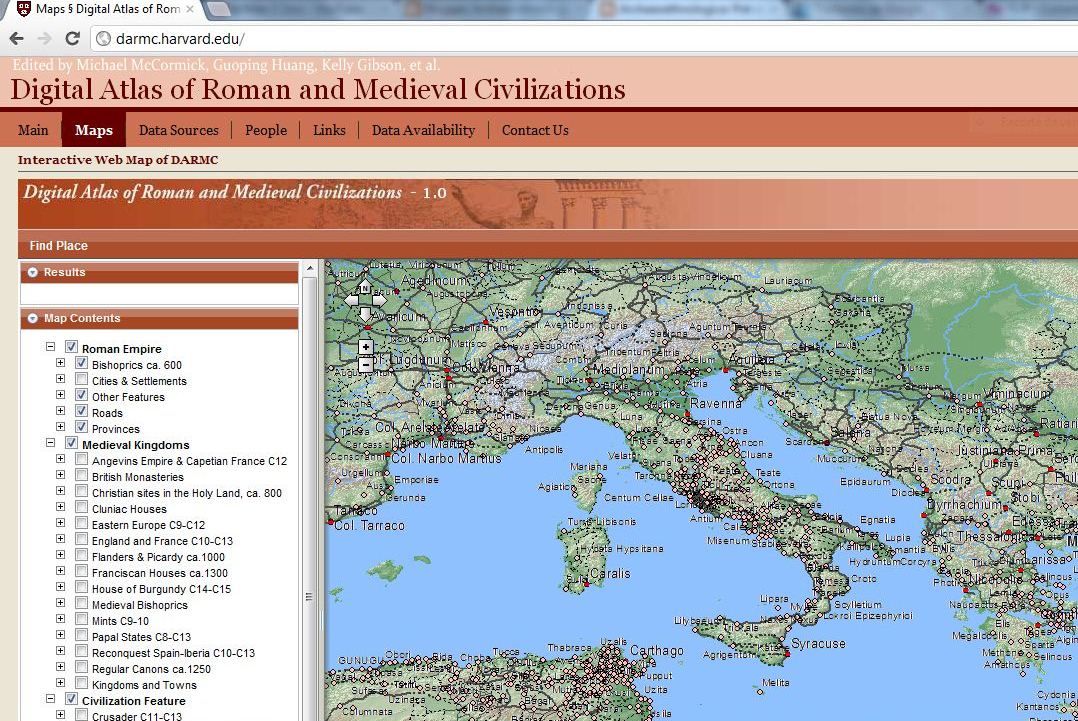
Task: Toggle the Roman Empire layer checkbox
Action: [x=71, y=346]
